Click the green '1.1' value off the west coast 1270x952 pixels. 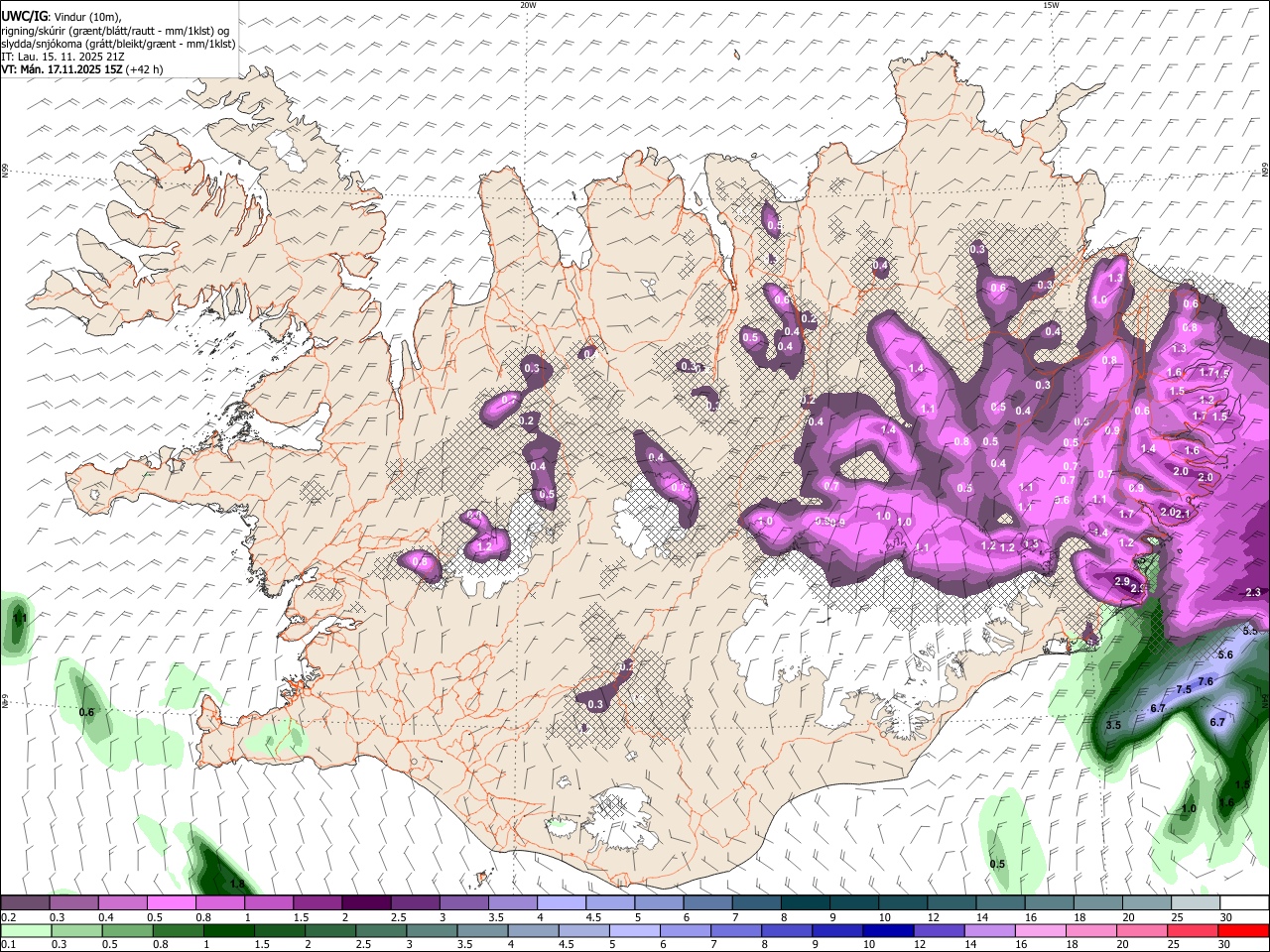(x=18, y=619)
